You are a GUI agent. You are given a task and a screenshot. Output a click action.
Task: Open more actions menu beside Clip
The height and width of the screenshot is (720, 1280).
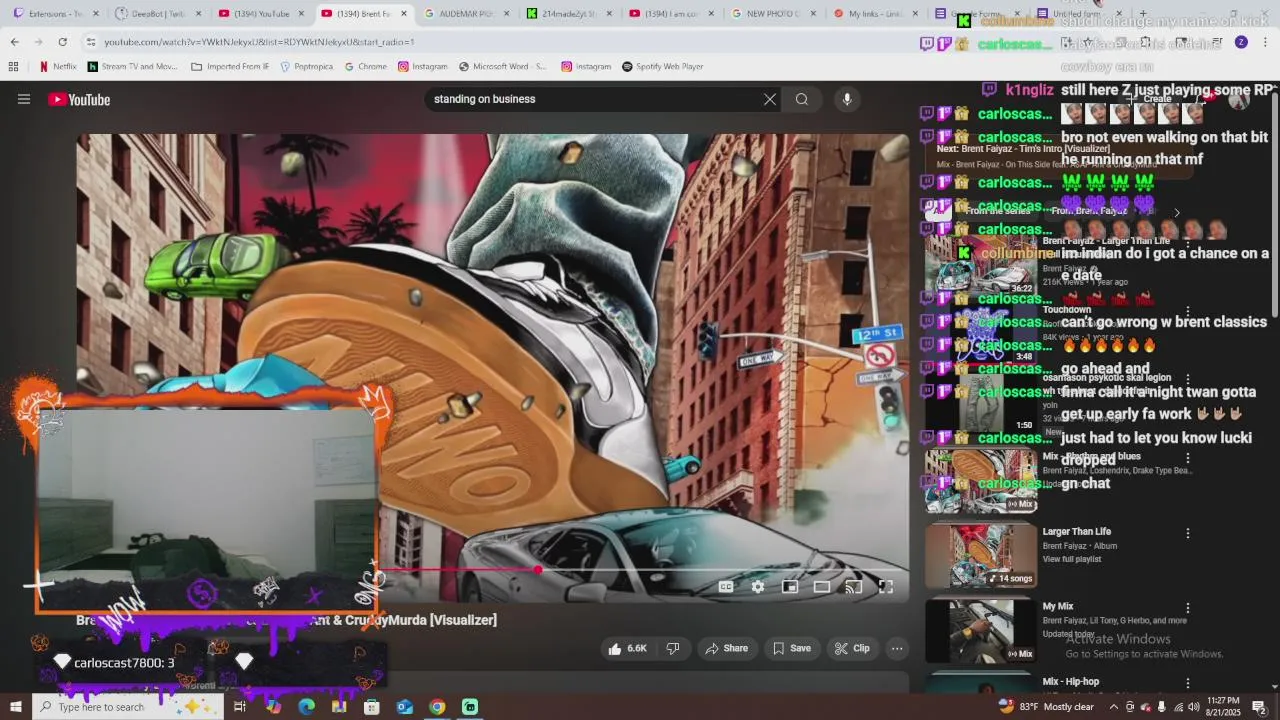tap(897, 648)
